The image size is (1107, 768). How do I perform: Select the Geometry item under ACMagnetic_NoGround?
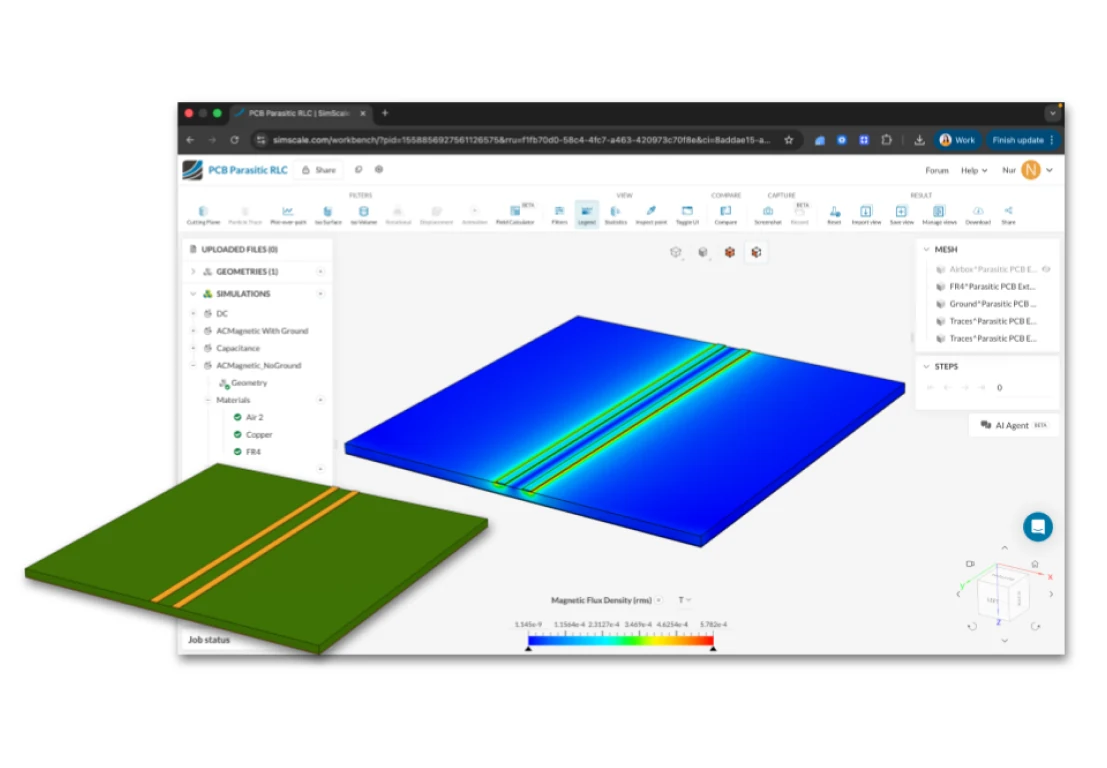click(x=249, y=383)
